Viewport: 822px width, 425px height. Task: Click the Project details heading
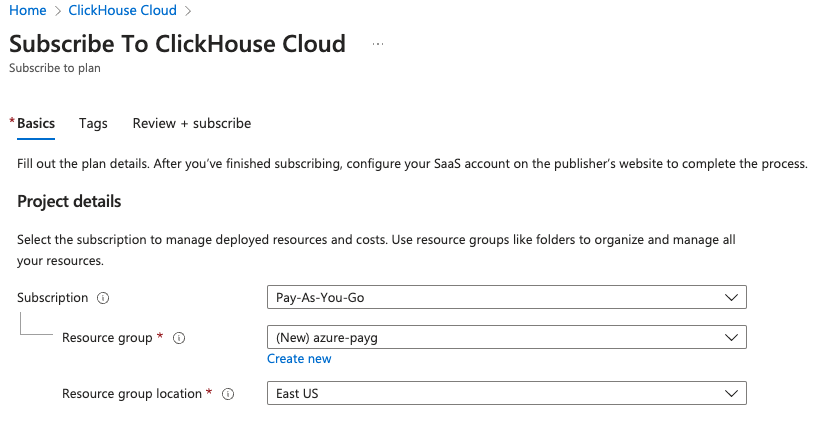[x=69, y=202]
